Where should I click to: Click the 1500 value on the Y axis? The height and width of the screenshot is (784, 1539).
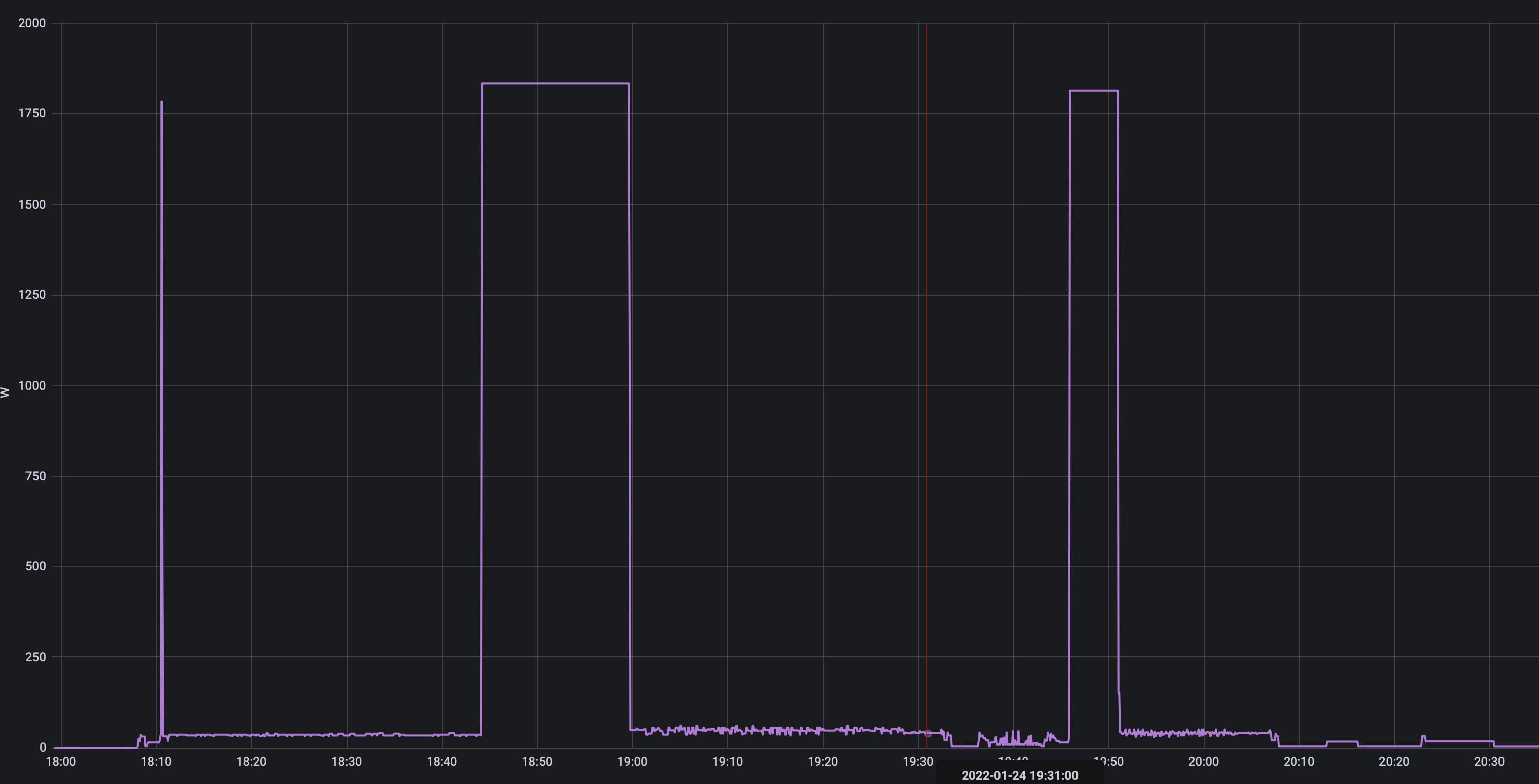coord(32,204)
